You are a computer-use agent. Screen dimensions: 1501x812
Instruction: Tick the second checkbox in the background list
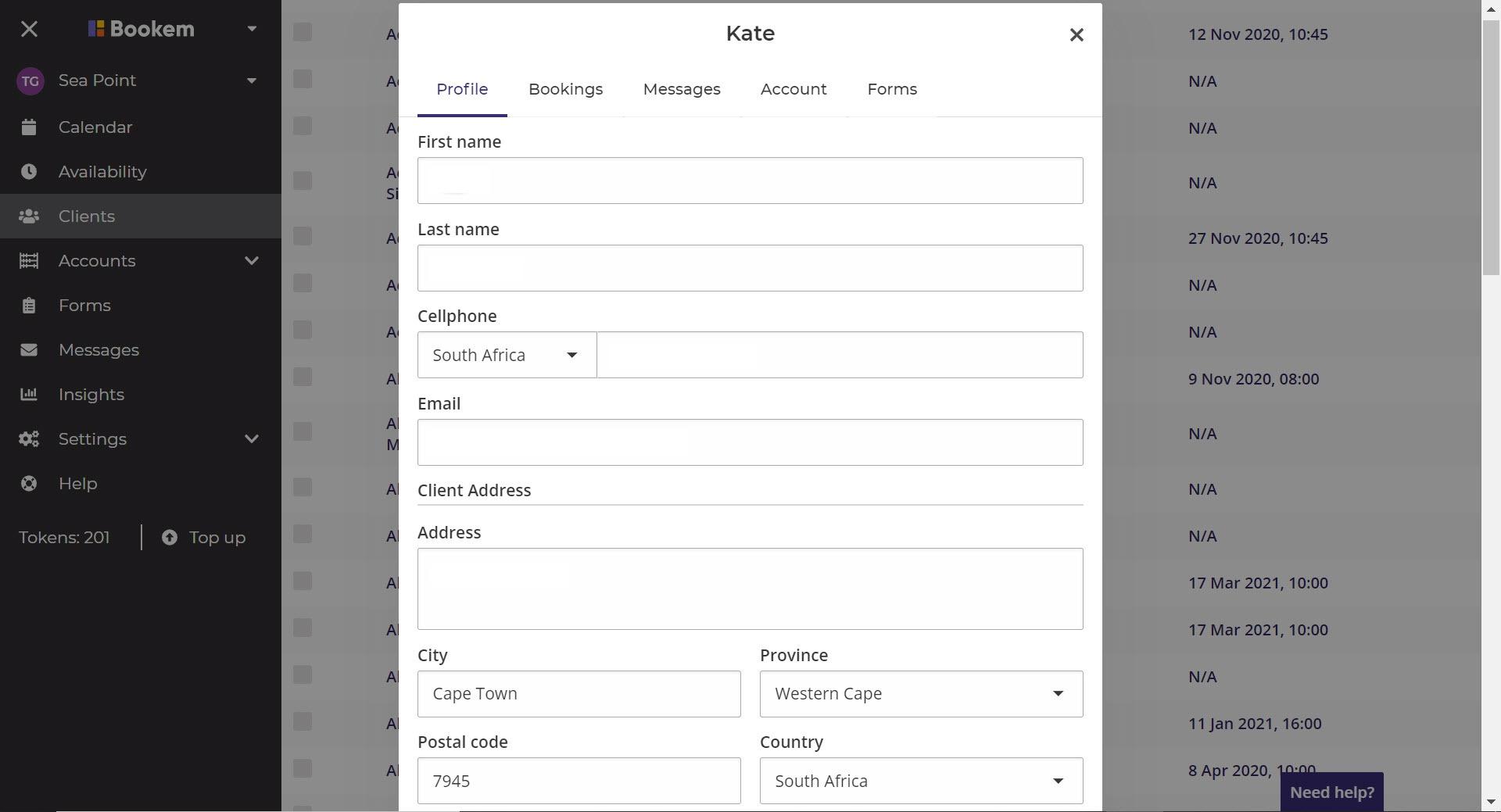[x=303, y=79]
